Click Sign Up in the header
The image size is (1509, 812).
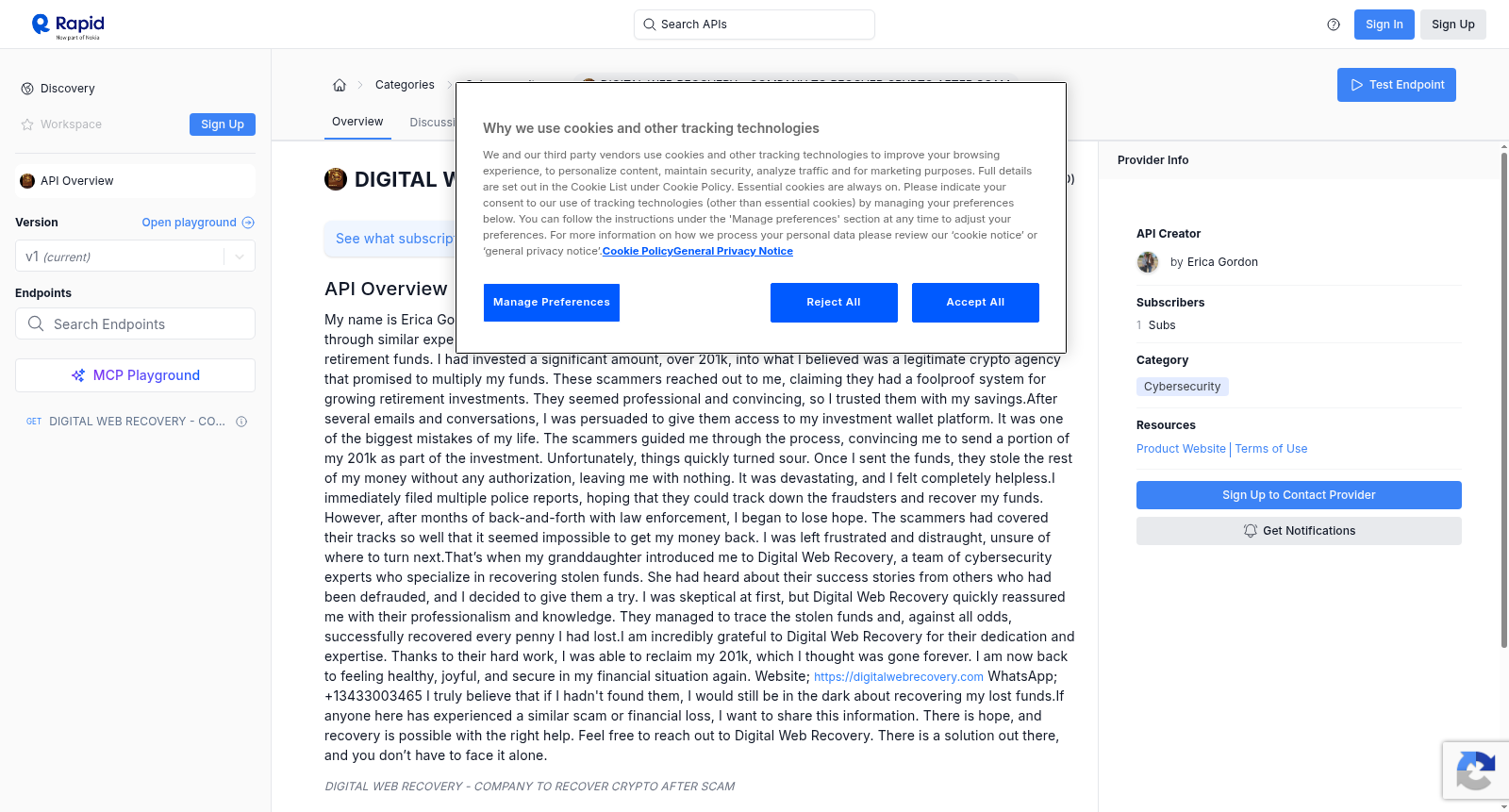pos(1453,25)
